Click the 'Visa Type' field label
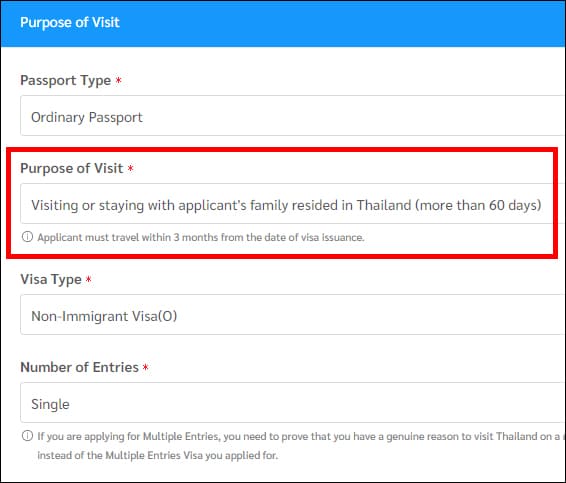This screenshot has width=566, height=483. pos(51,279)
